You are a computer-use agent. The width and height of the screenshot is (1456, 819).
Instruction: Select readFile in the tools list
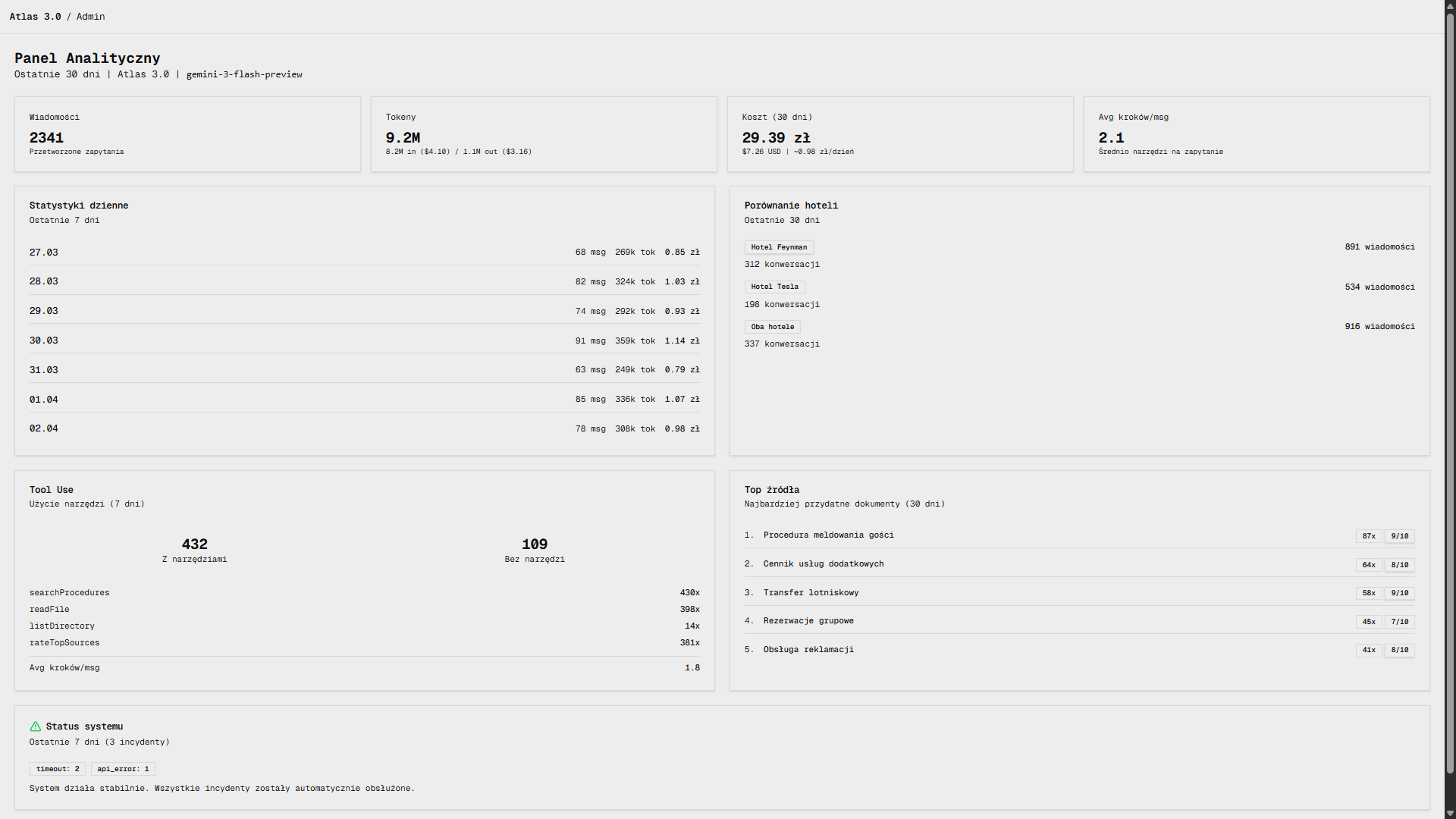(x=49, y=609)
